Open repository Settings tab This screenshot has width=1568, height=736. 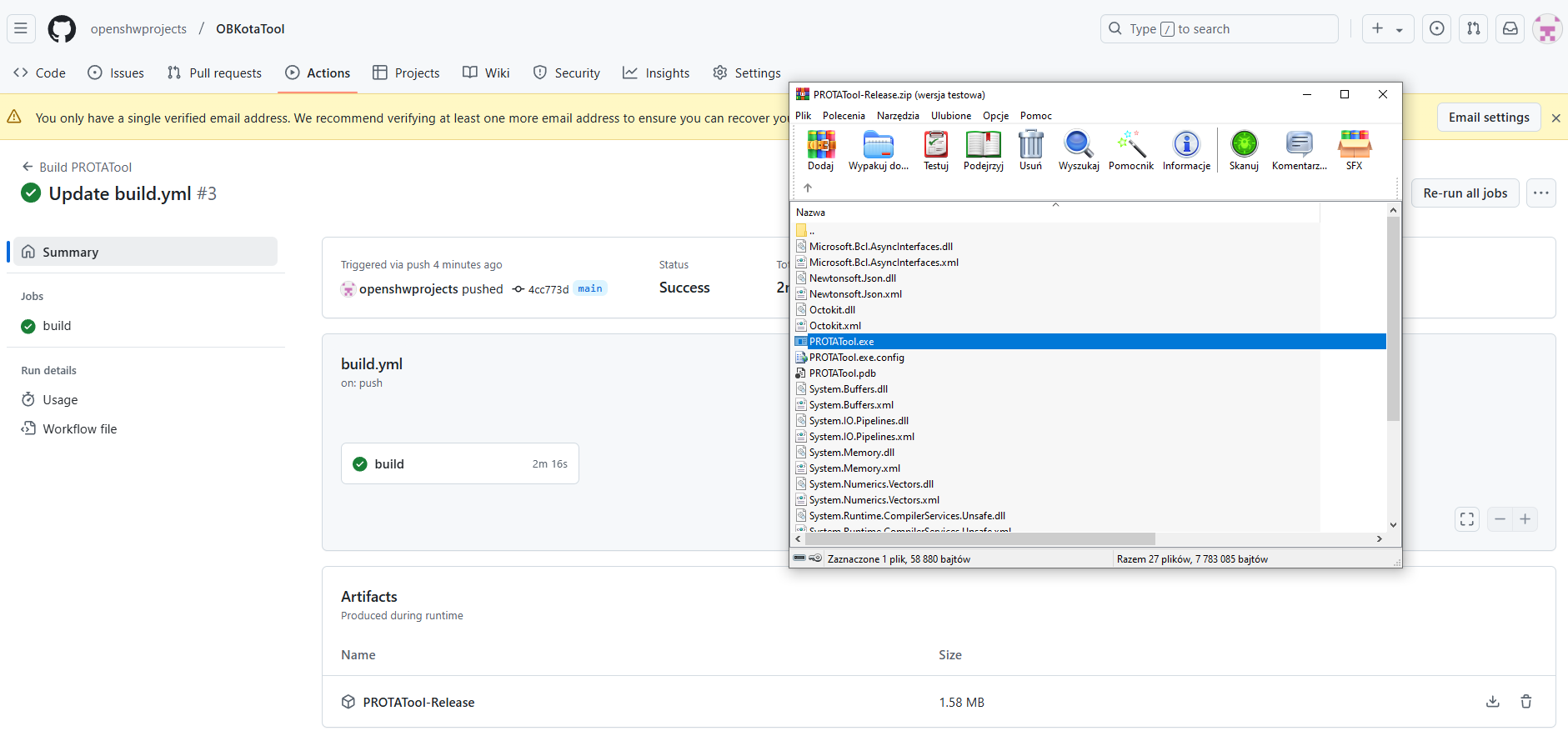[747, 73]
